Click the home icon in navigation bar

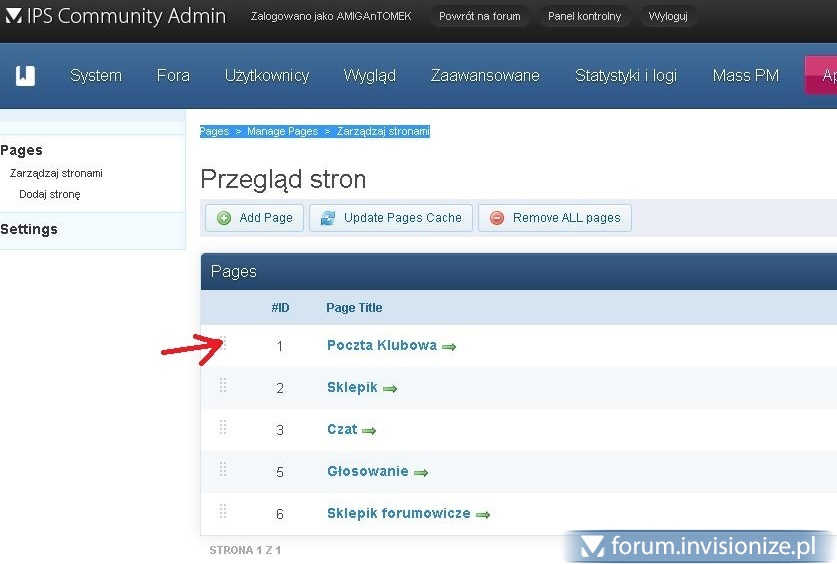pyautogui.click(x=25, y=76)
